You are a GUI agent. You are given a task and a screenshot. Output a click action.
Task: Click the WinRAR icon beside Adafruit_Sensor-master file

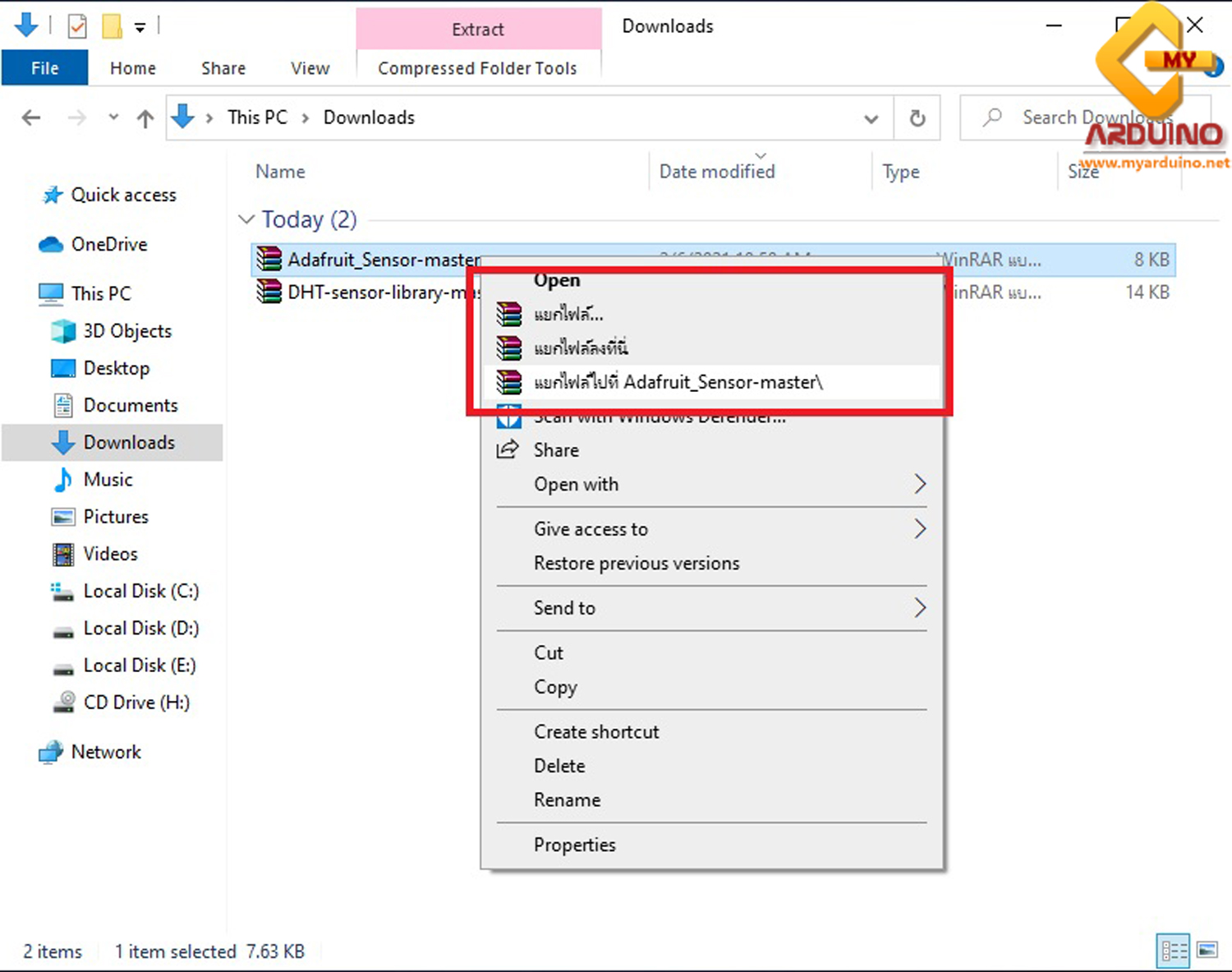coord(269,260)
